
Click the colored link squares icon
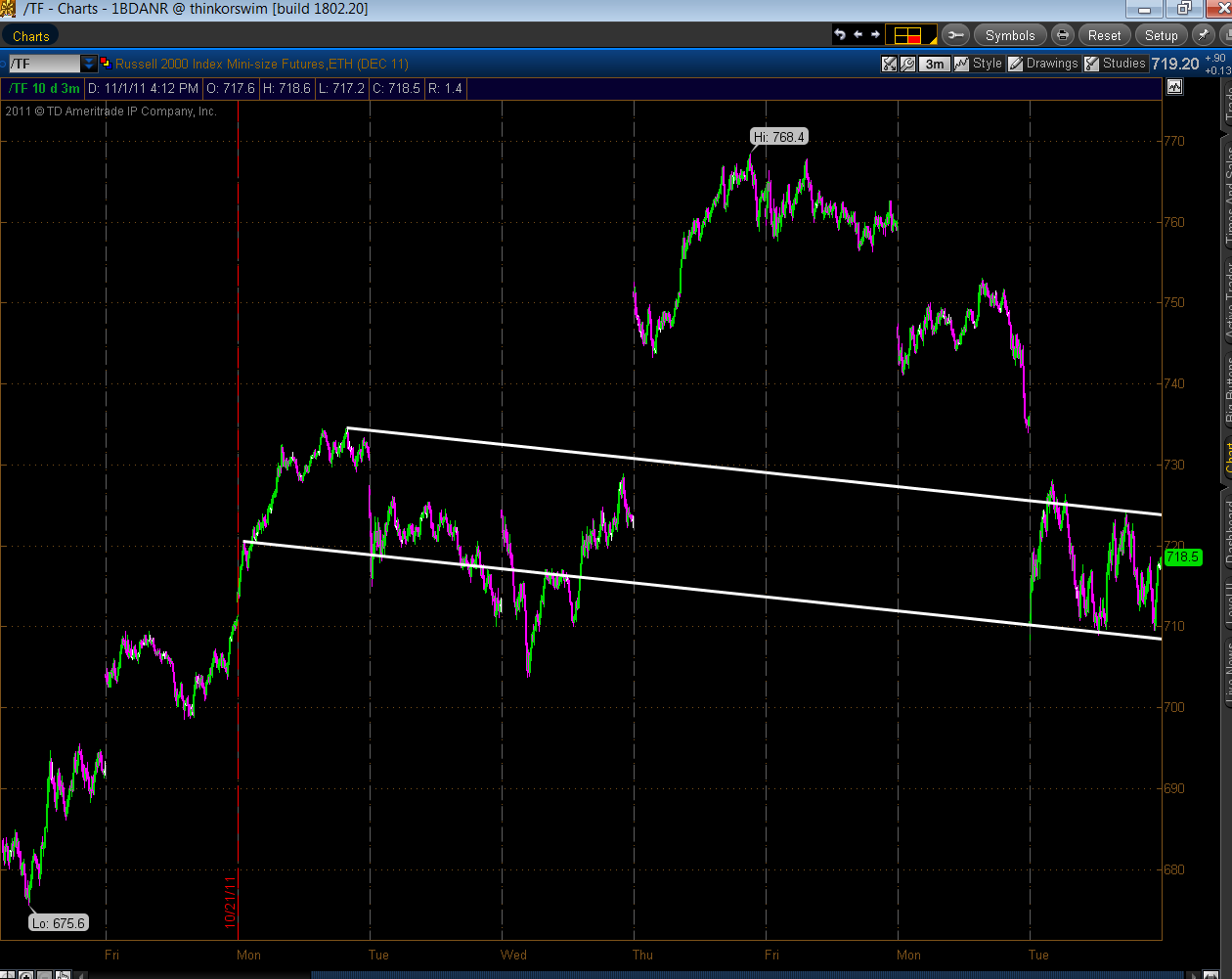106,64
